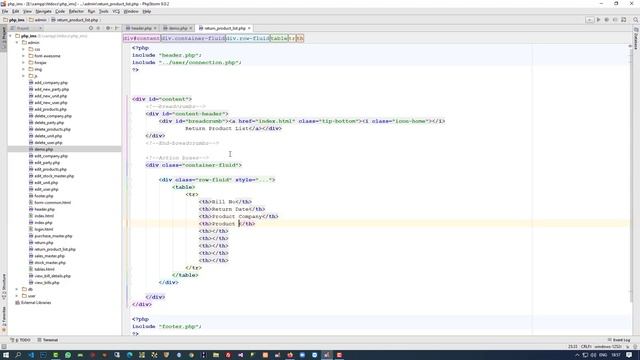
Task: Expand the user folder
Action: coord(17,296)
